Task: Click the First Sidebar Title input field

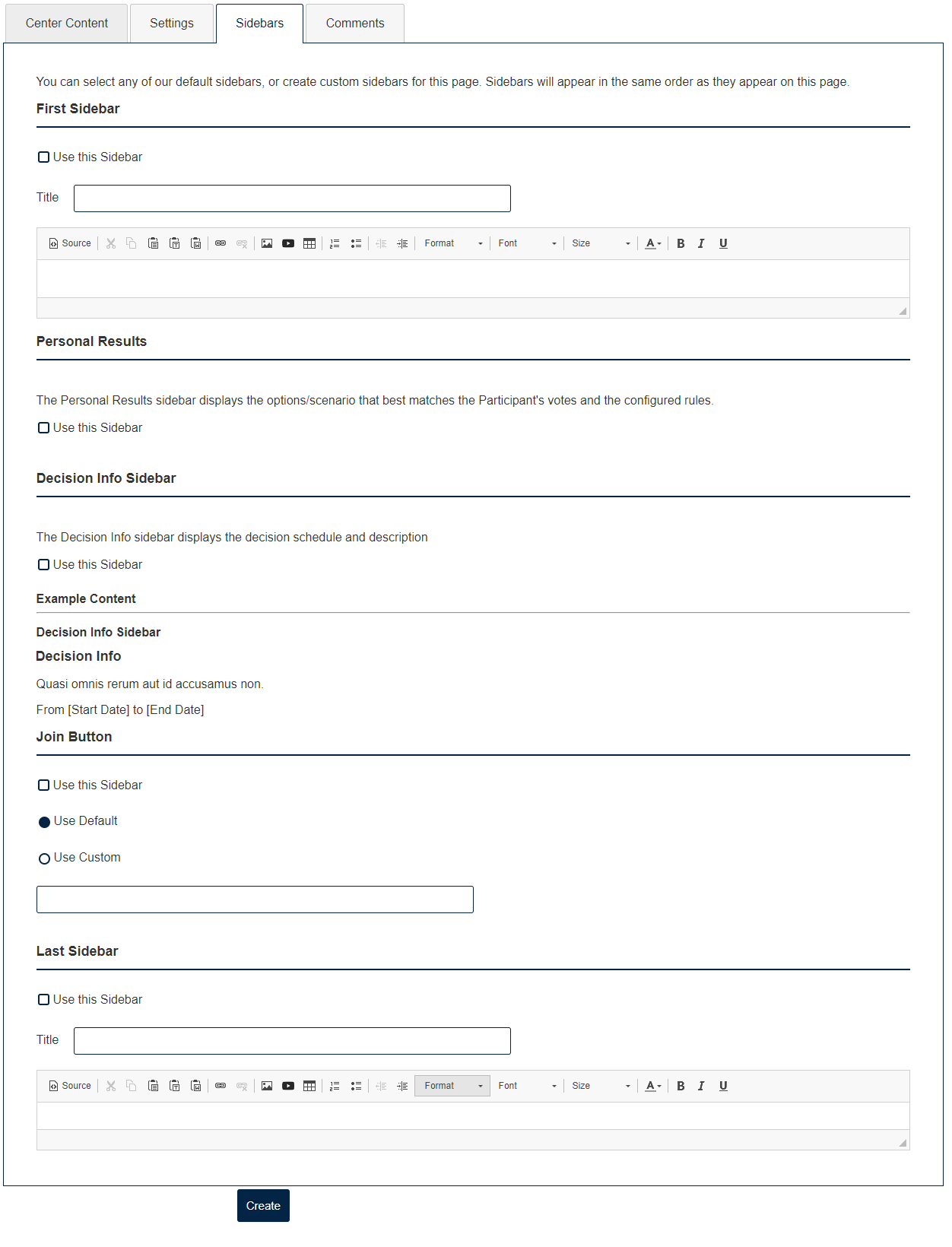Action: (x=292, y=198)
